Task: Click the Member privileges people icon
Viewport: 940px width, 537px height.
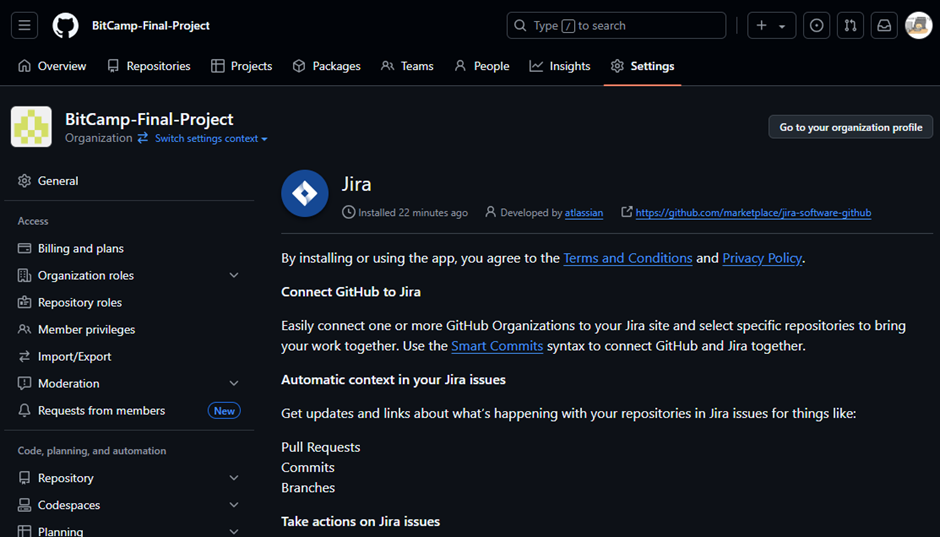Action: pyautogui.click(x=24, y=329)
